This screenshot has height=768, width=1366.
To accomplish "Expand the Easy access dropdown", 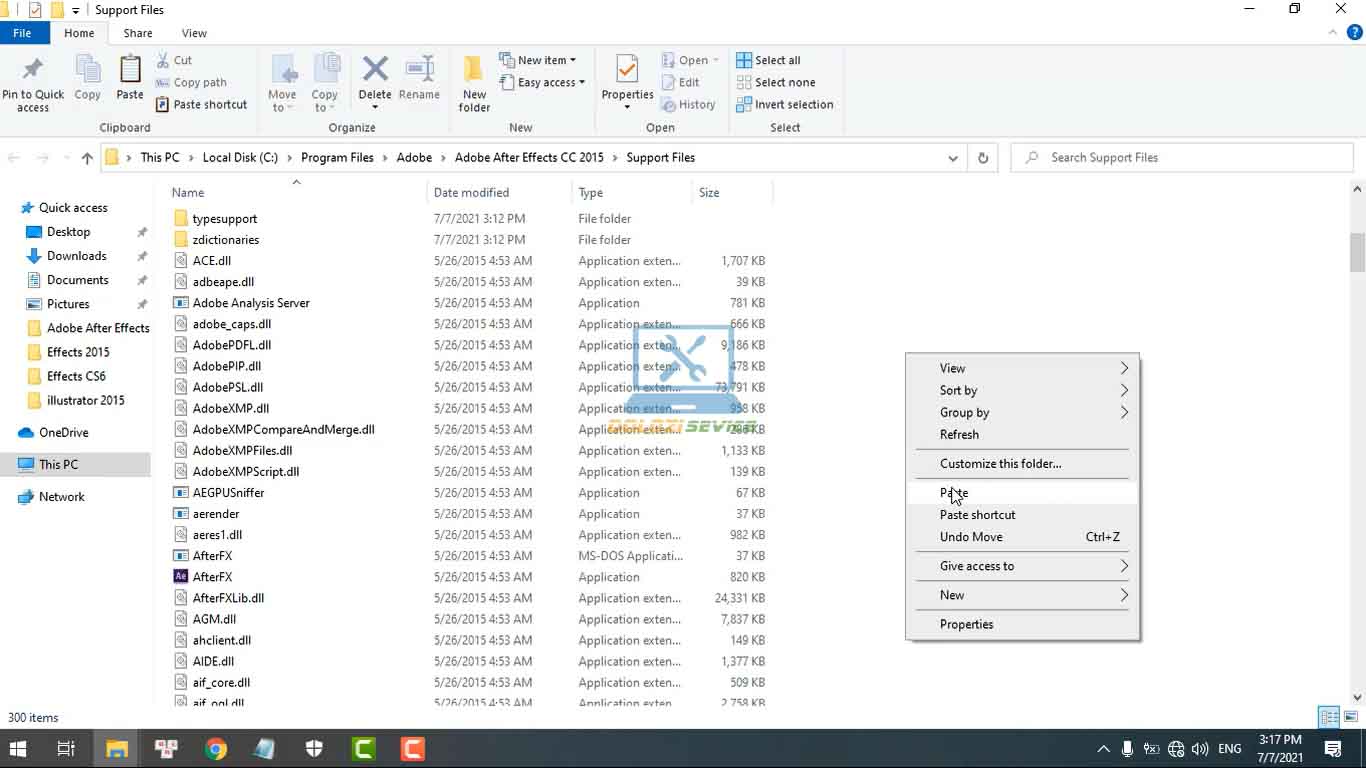I will 551,83.
